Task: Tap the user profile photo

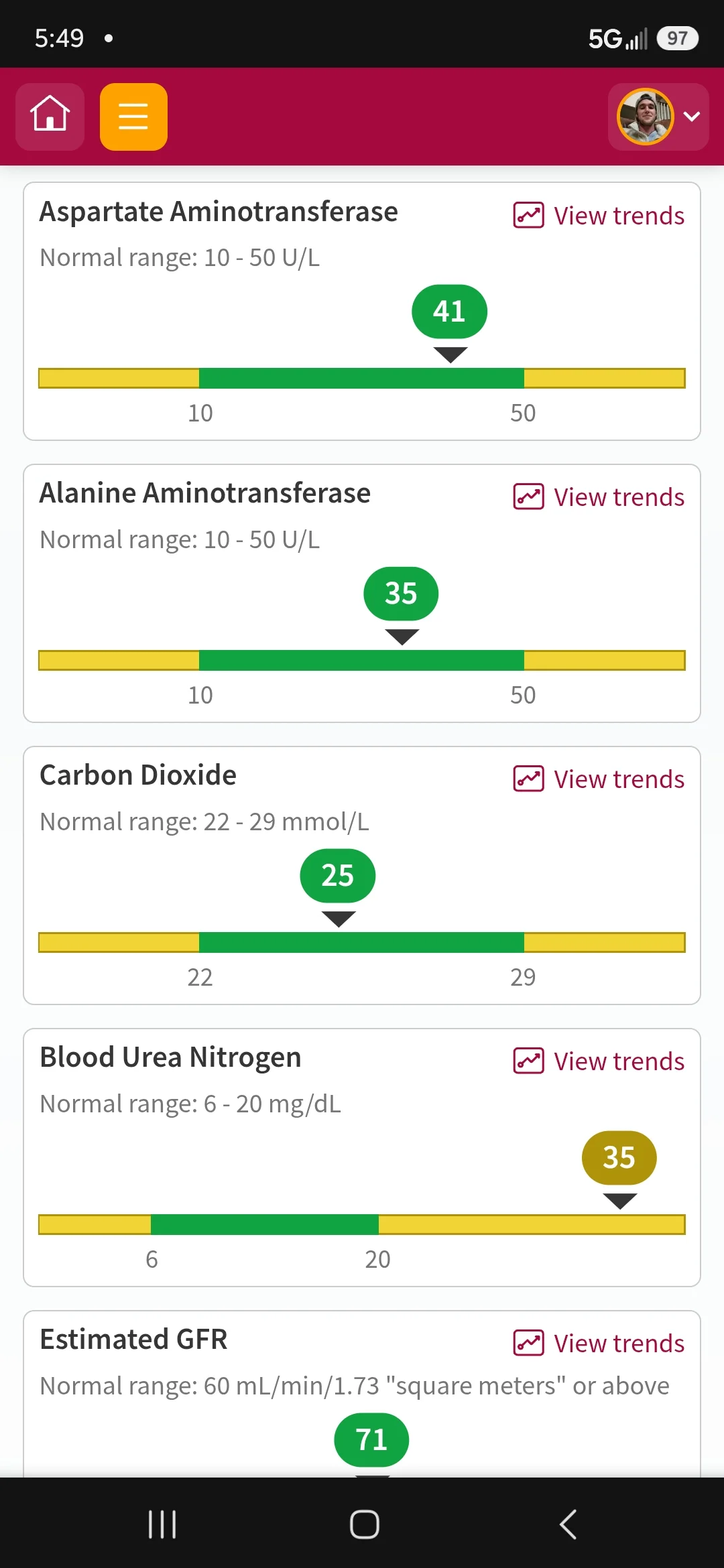Action: (645, 117)
